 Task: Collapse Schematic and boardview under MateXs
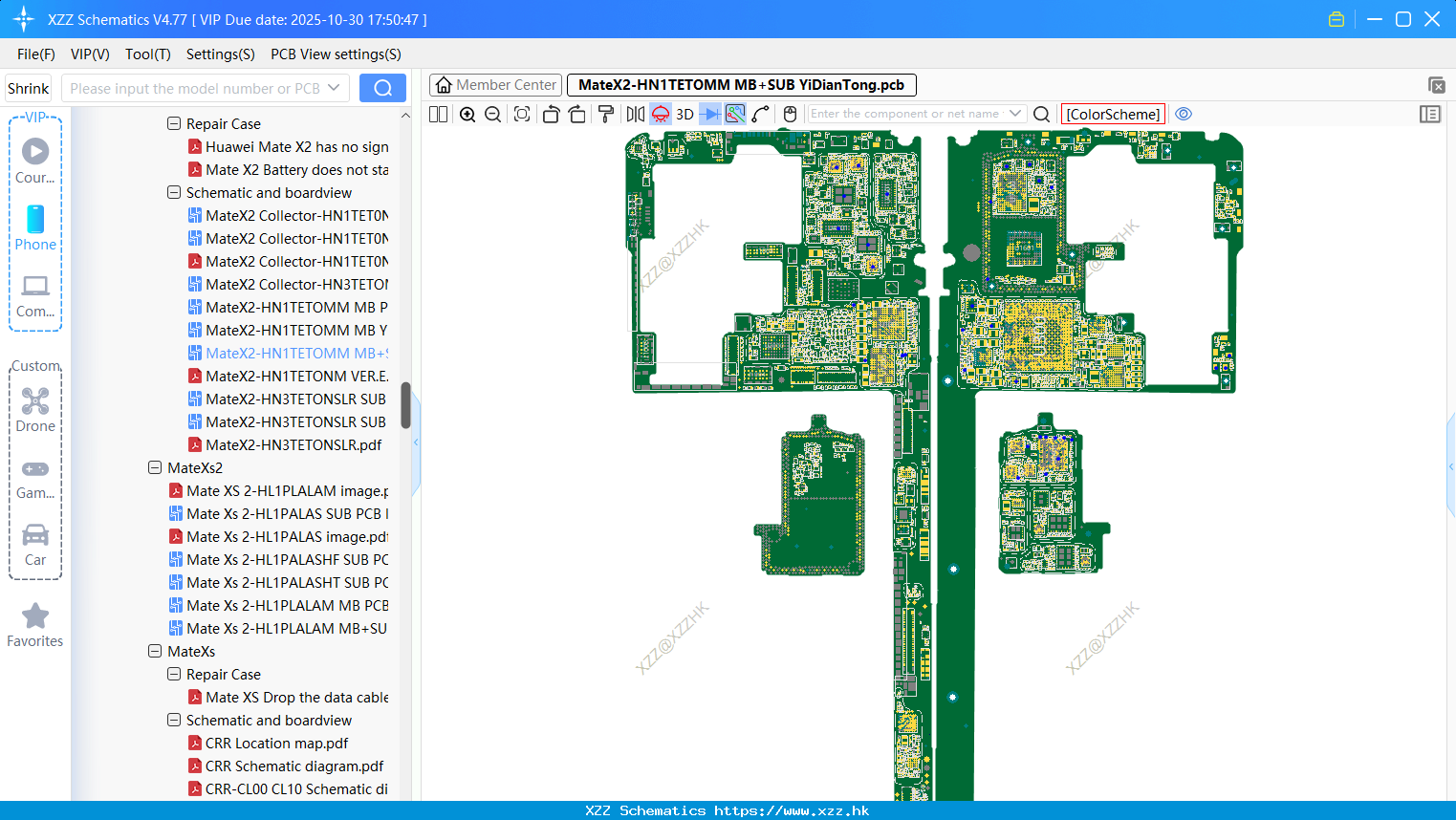[x=174, y=720]
